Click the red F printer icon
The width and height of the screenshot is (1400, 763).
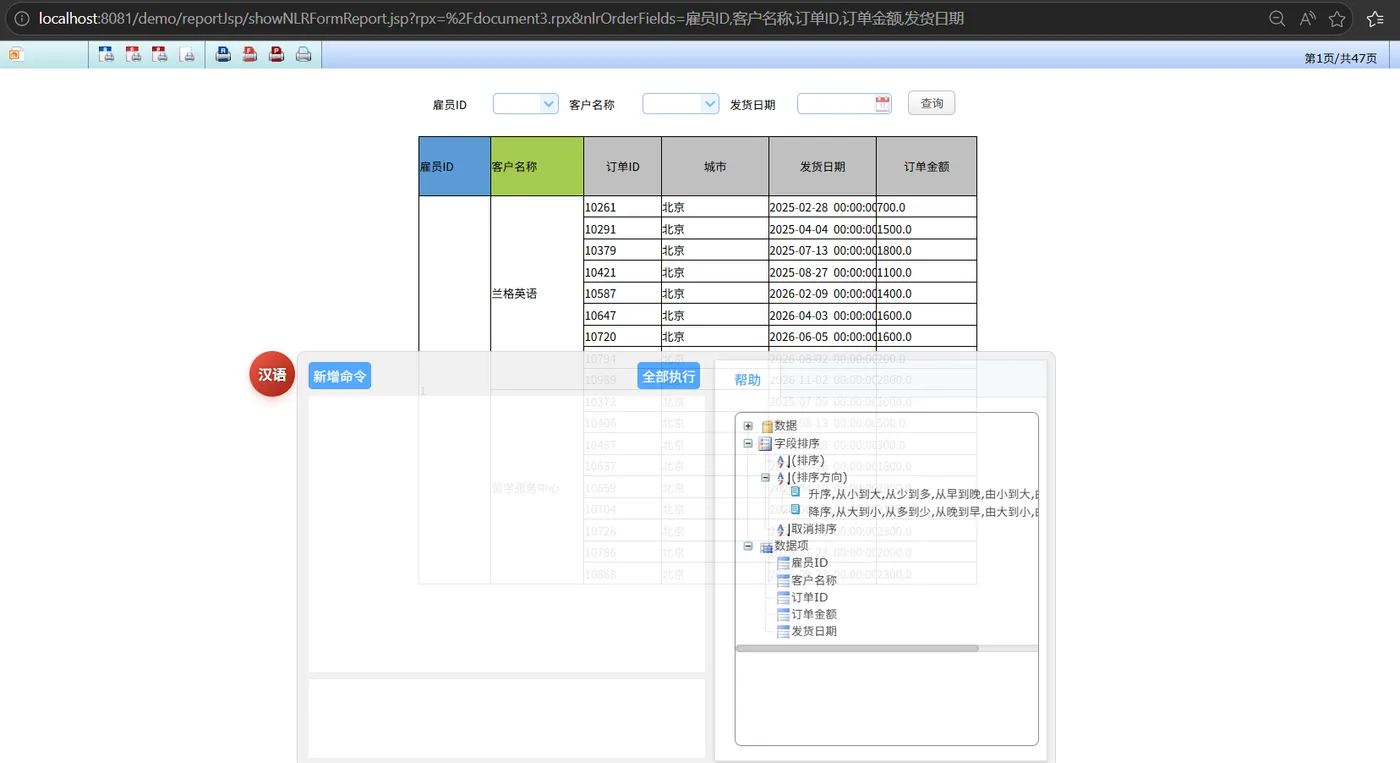point(250,55)
